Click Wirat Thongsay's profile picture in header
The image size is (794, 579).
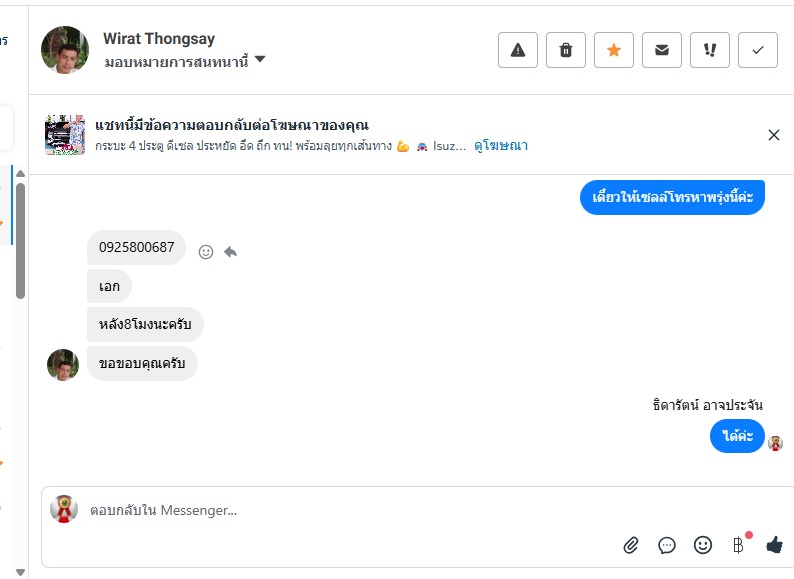pyautogui.click(x=65, y=50)
